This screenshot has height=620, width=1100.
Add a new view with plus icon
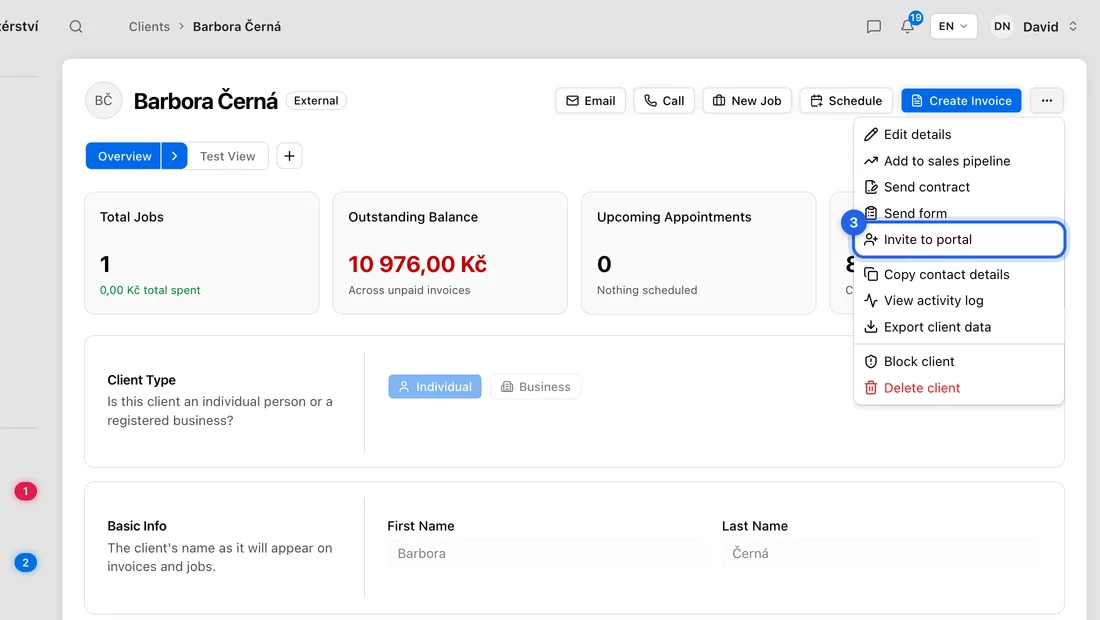click(x=289, y=156)
